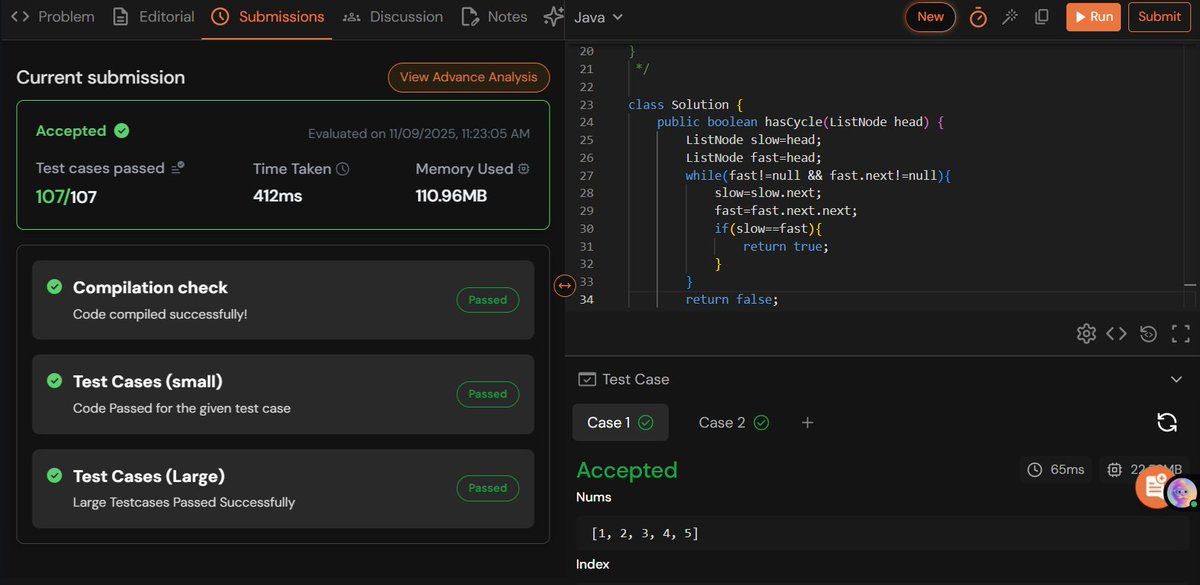Click the 65ms runtime badge
The width and height of the screenshot is (1200, 585).
click(x=1057, y=470)
